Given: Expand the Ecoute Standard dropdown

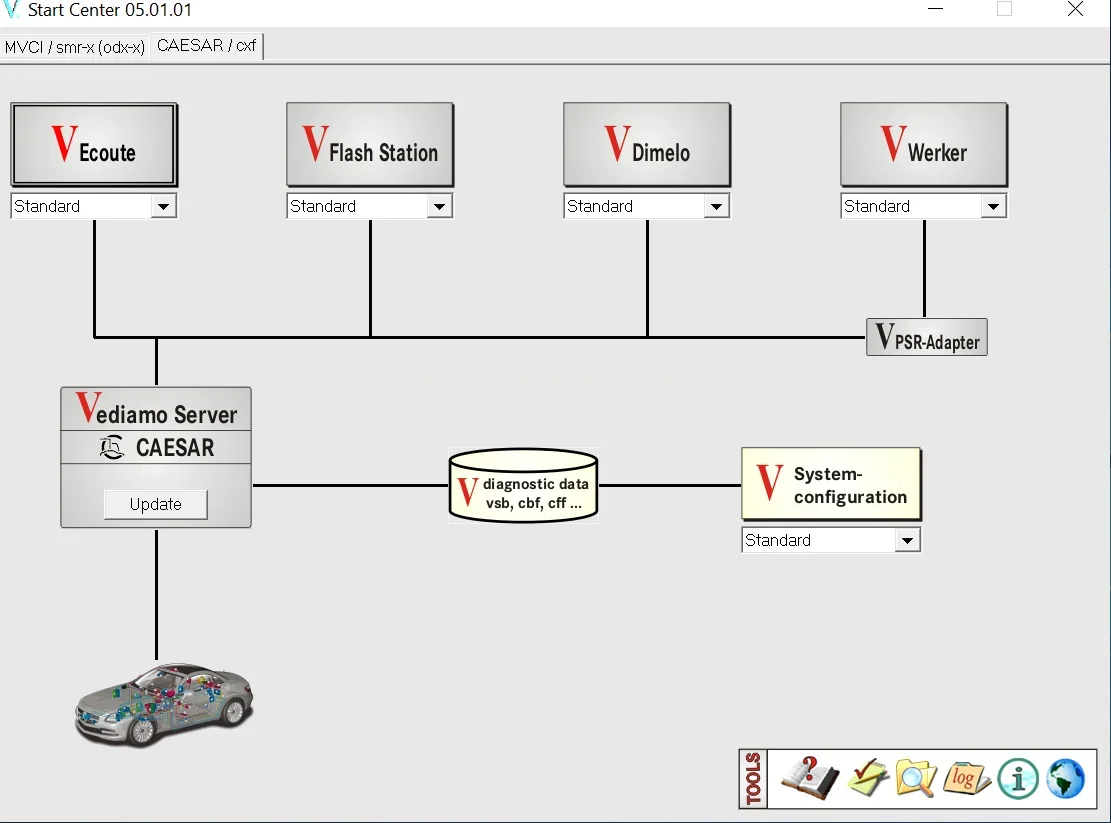Looking at the screenshot, I should coord(163,206).
